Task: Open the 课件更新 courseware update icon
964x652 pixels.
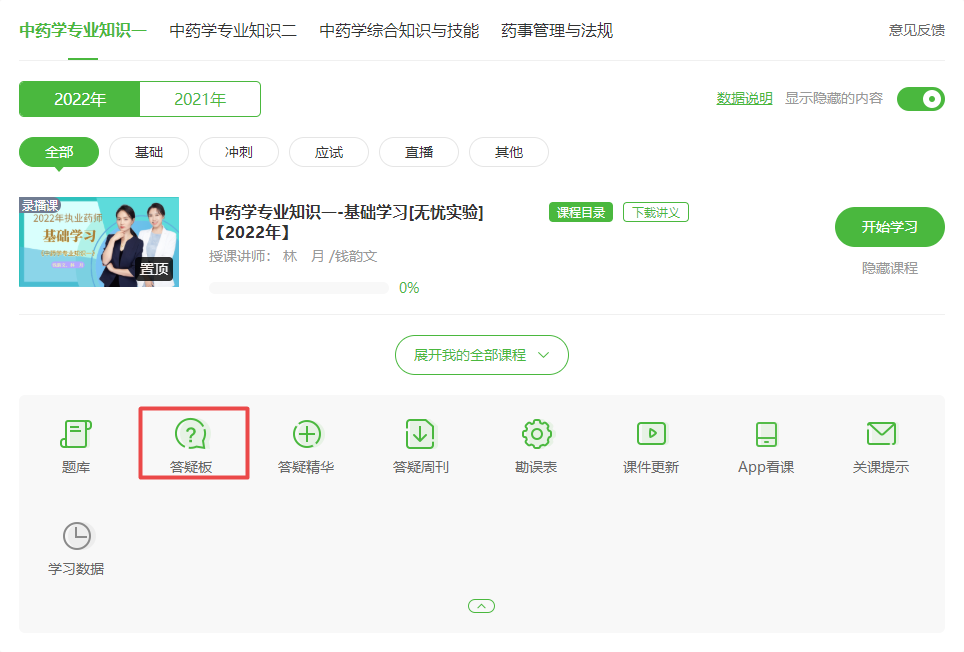Action: (651, 435)
